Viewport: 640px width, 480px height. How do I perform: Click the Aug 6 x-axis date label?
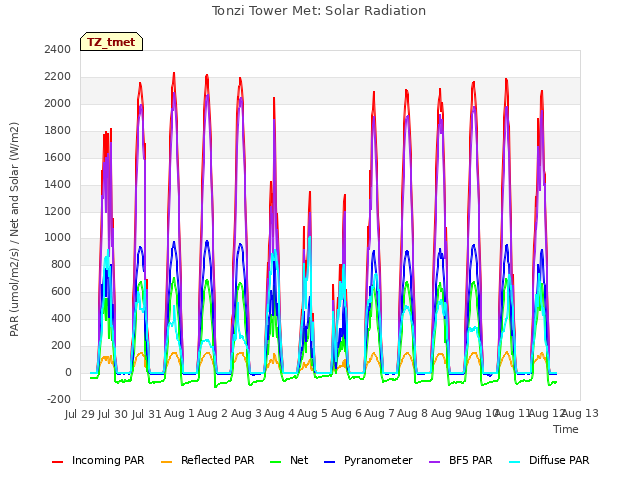click(346, 413)
